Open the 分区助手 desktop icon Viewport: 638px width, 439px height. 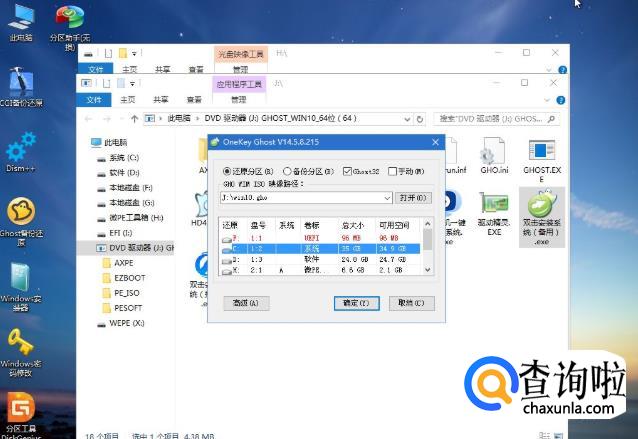(70, 26)
